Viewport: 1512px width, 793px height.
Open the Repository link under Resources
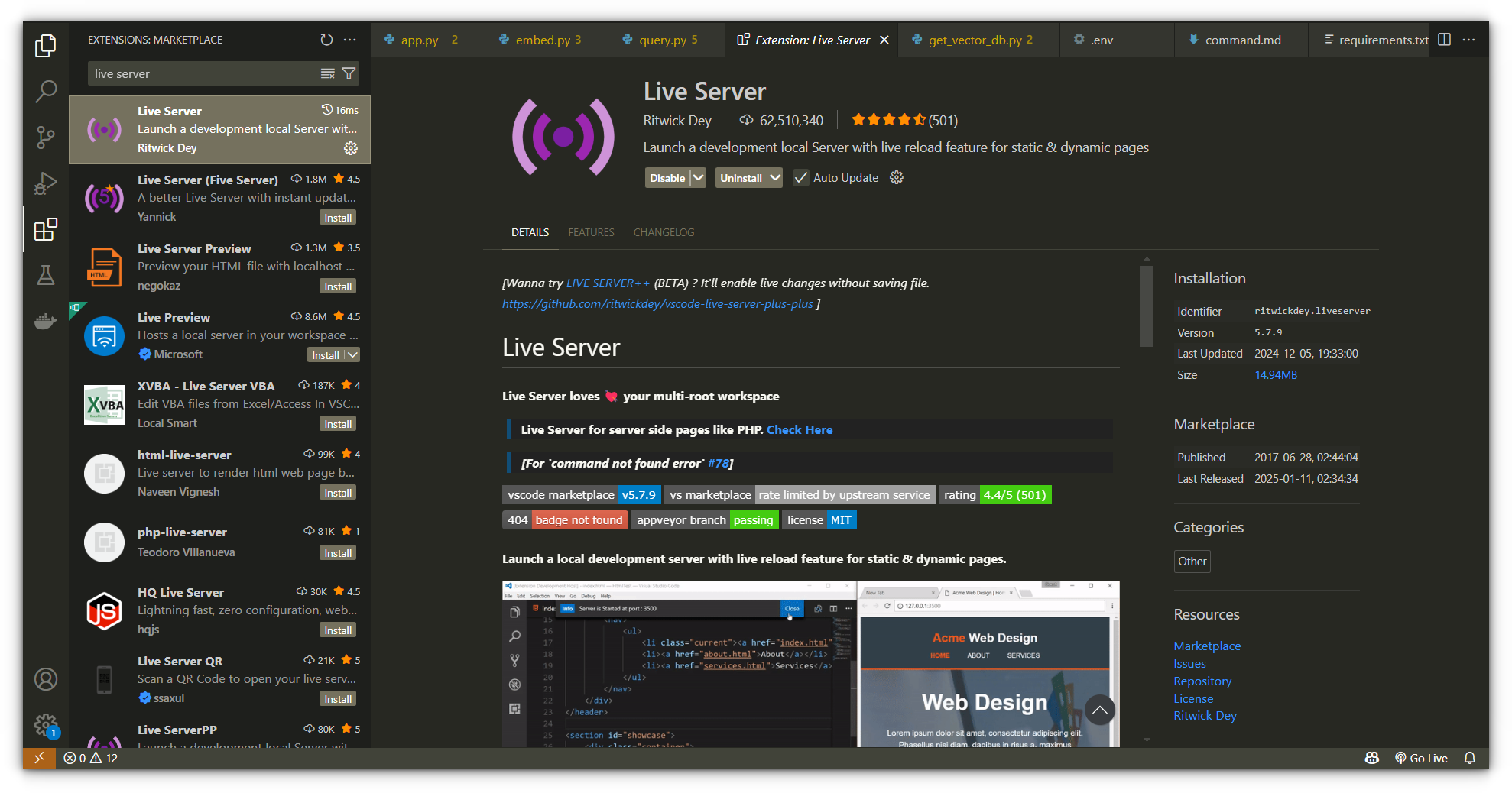click(x=1202, y=681)
